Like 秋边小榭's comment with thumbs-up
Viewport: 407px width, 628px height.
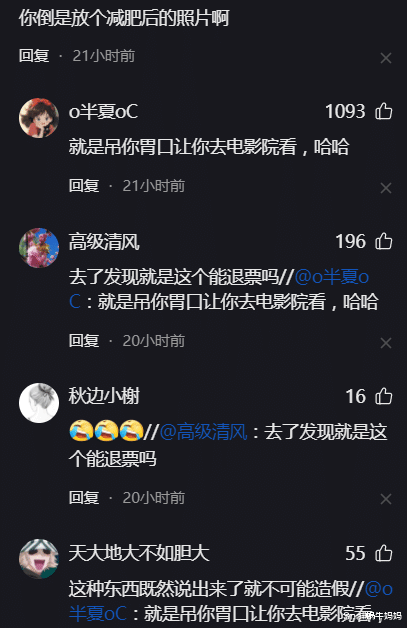(383, 397)
